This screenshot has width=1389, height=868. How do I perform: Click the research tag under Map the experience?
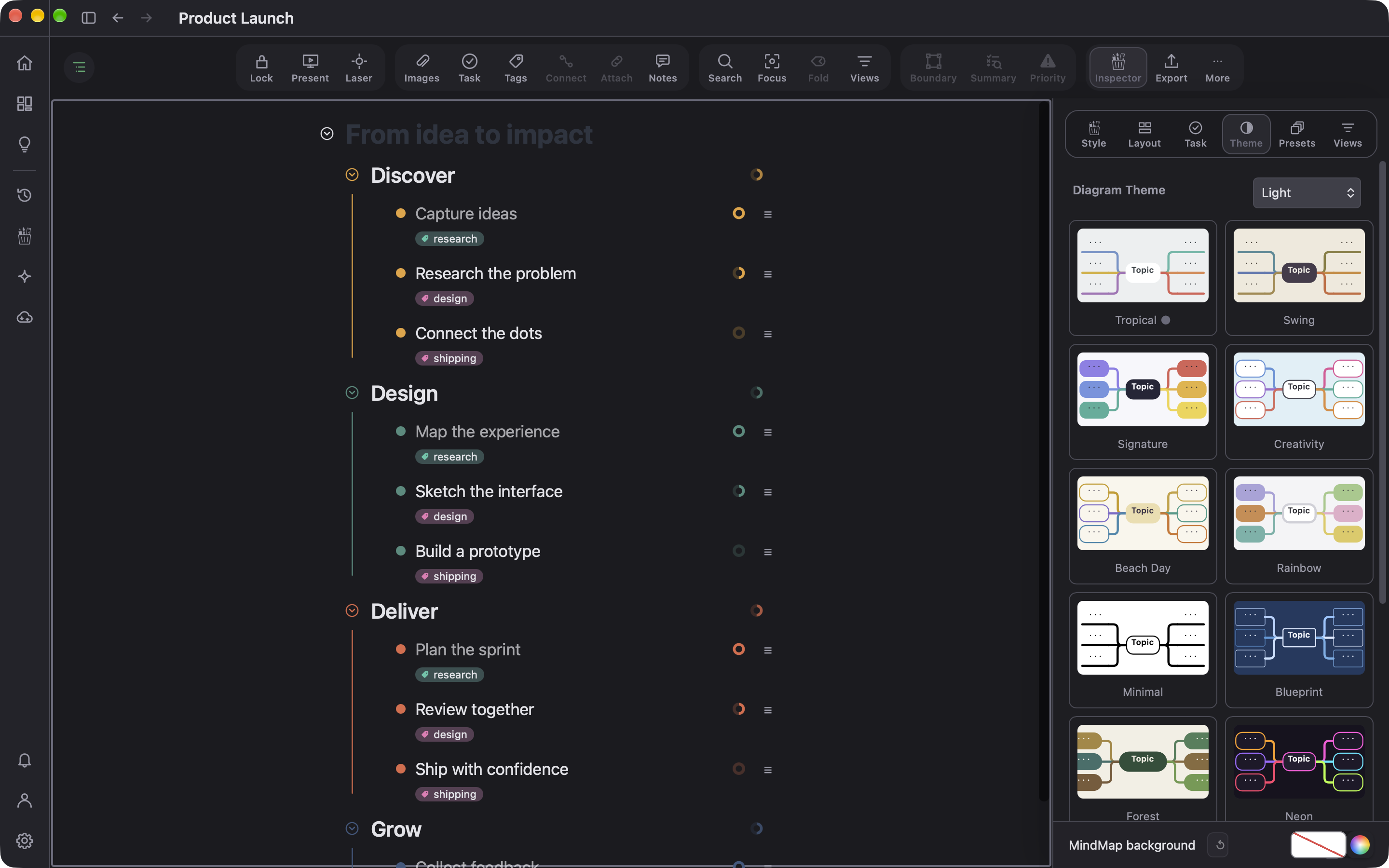pyautogui.click(x=449, y=457)
